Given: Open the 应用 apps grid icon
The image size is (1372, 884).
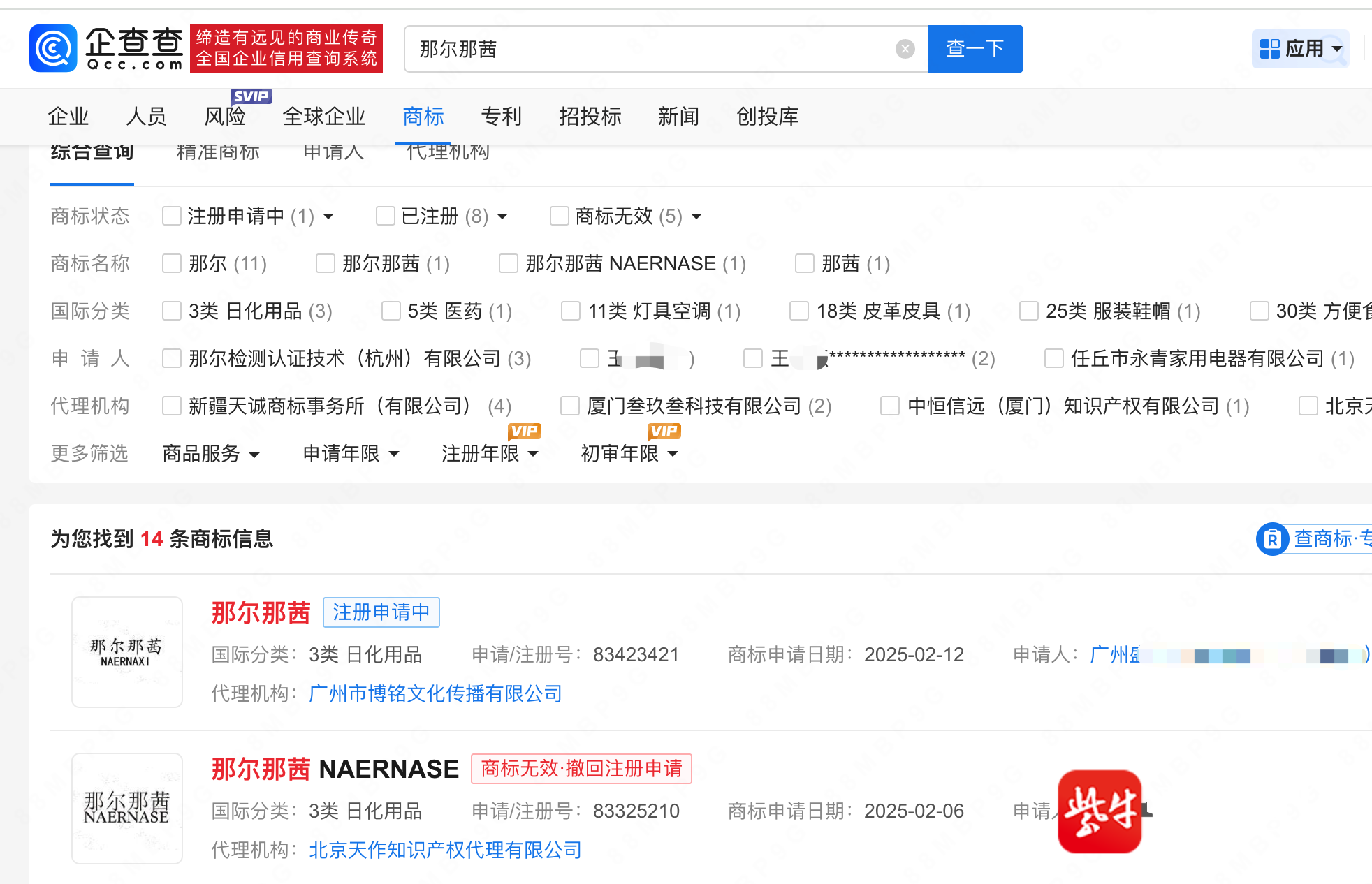Looking at the screenshot, I should click(x=1269, y=49).
